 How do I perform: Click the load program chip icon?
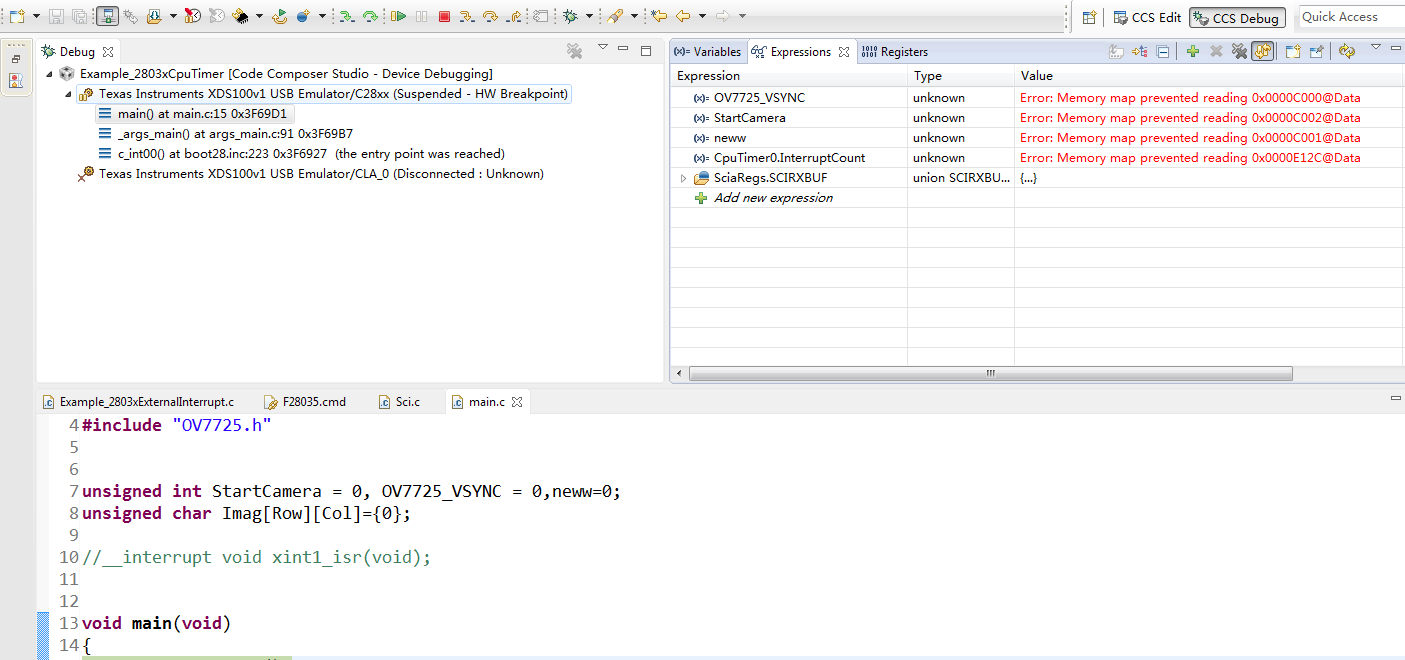click(x=155, y=16)
